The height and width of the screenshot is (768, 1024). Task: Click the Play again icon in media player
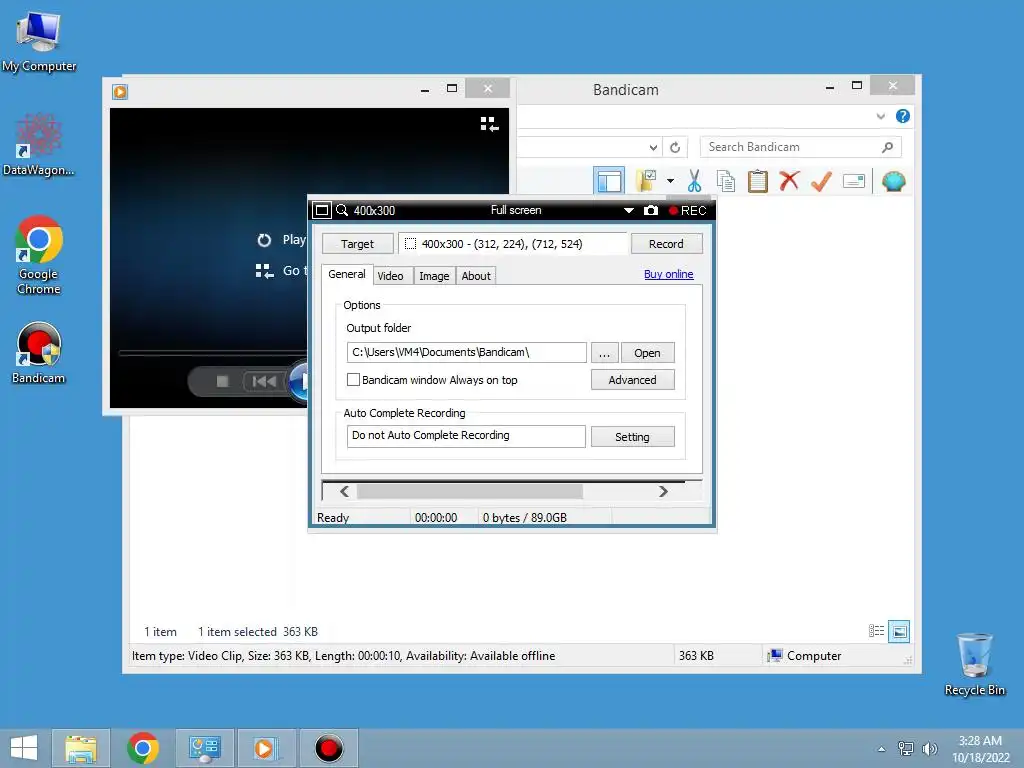point(264,240)
